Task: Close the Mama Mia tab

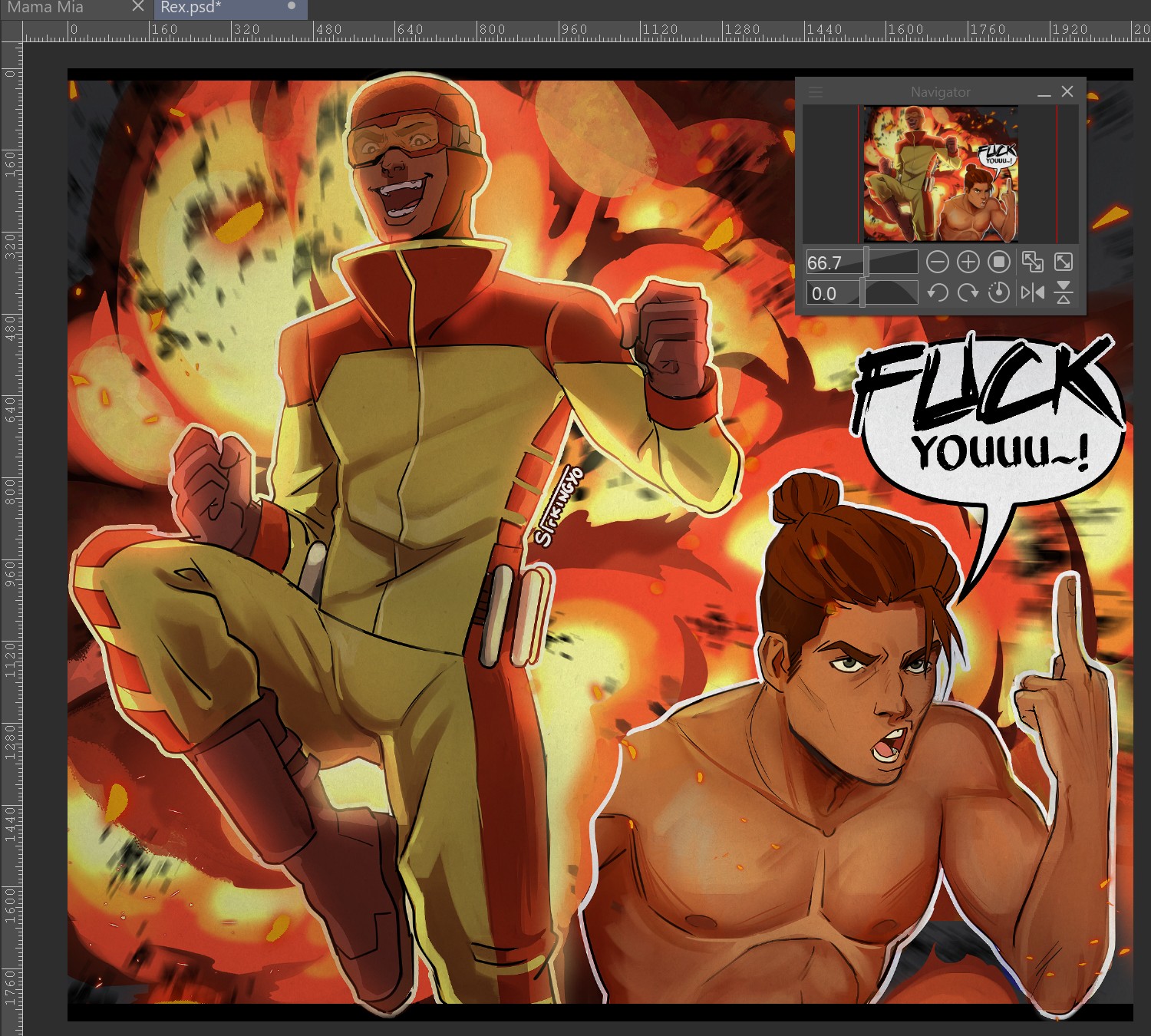Action: click(138, 7)
